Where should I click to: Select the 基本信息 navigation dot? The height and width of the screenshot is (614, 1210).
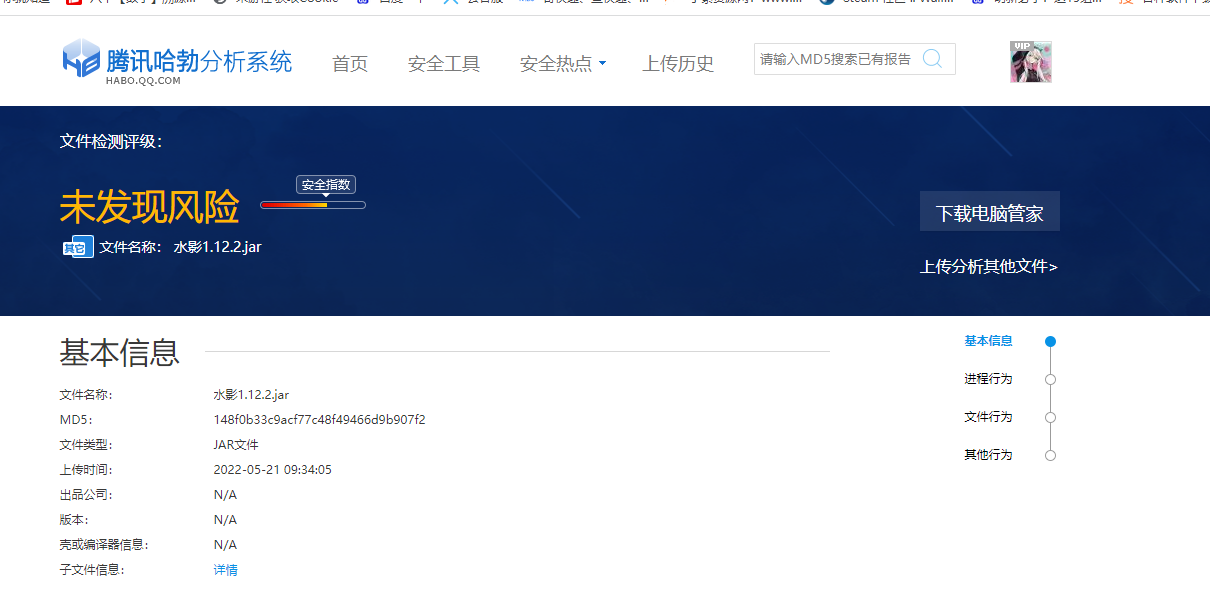1050,341
